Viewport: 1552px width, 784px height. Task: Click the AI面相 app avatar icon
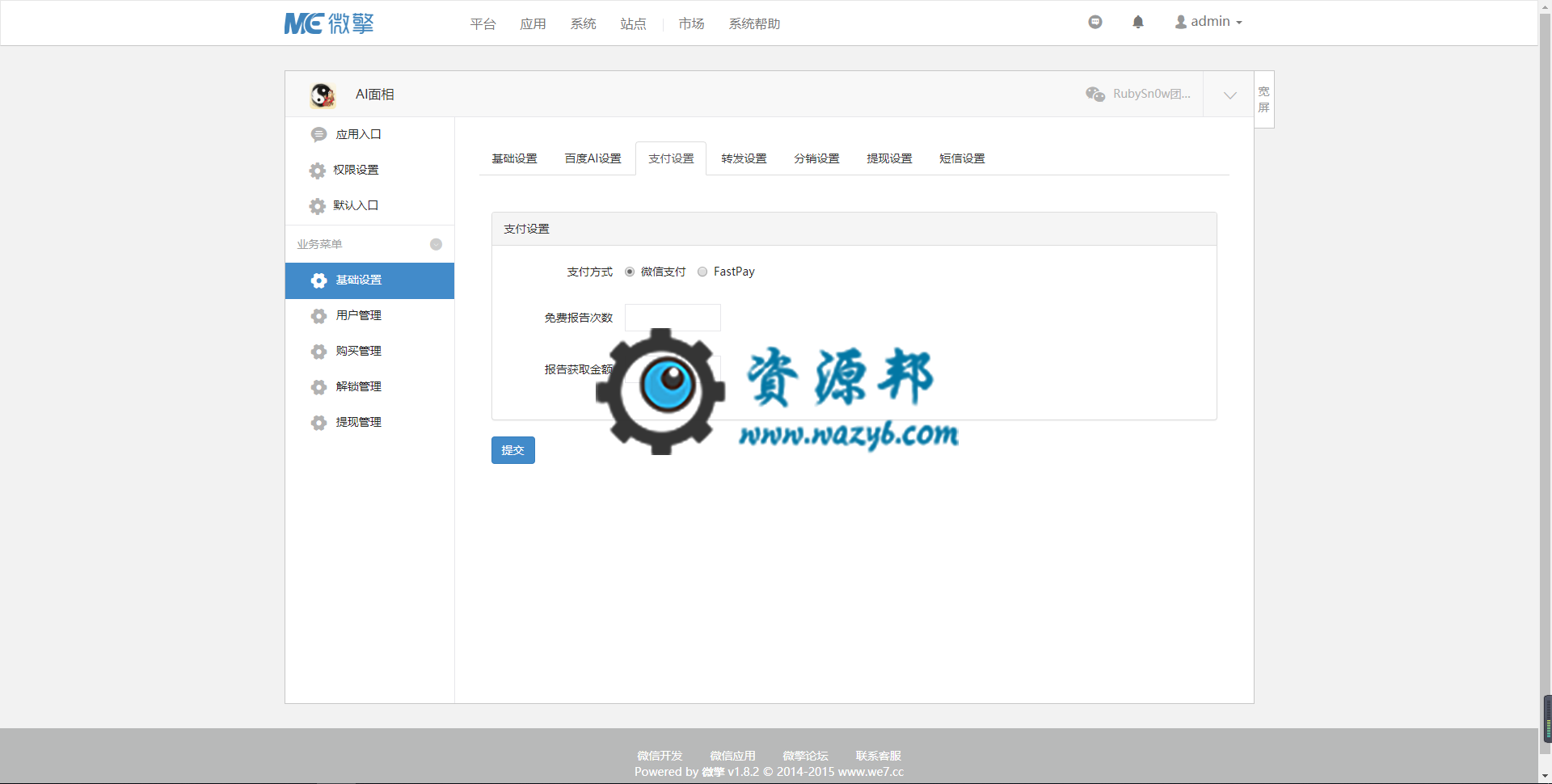[x=323, y=95]
